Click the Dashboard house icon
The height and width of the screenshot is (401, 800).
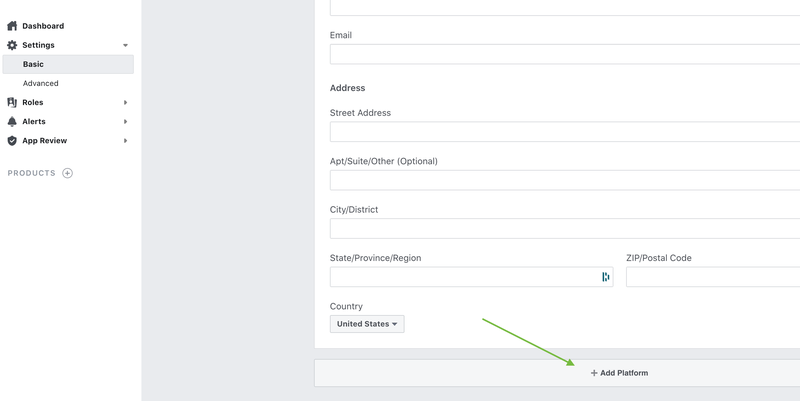tap(12, 26)
